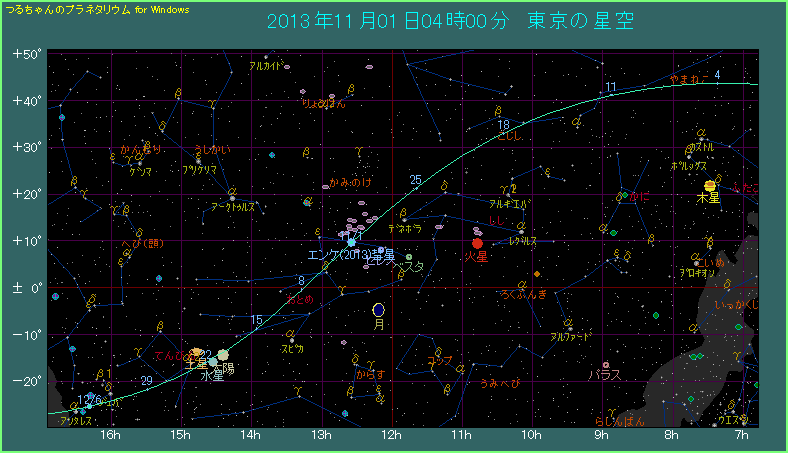Click the yellow Jupiter (木星) planet icon
Image resolution: width=788 pixels, height=453 pixels.
tap(710, 186)
